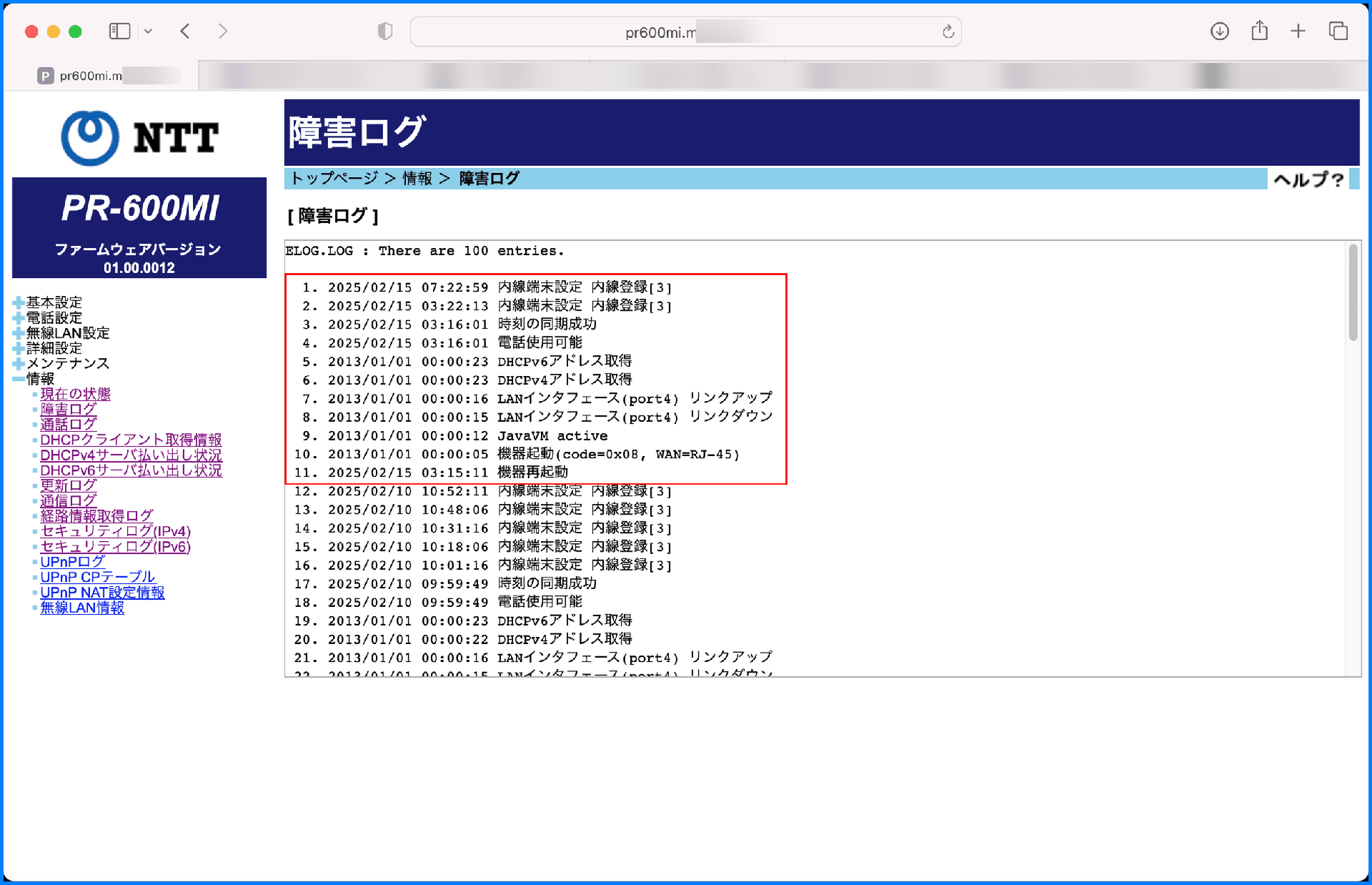The width and height of the screenshot is (1372, 885).
Task: Open セキュリティログ(IPv6) link
Action: (x=116, y=546)
